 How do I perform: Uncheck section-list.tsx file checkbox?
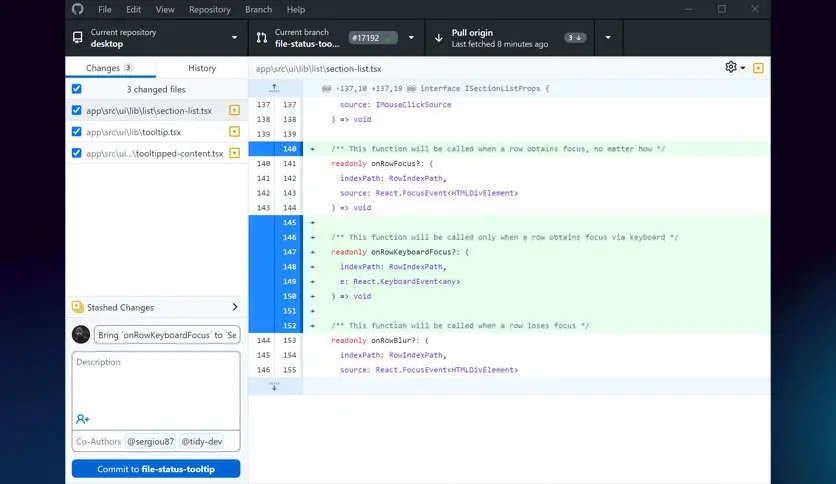[77, 110]
